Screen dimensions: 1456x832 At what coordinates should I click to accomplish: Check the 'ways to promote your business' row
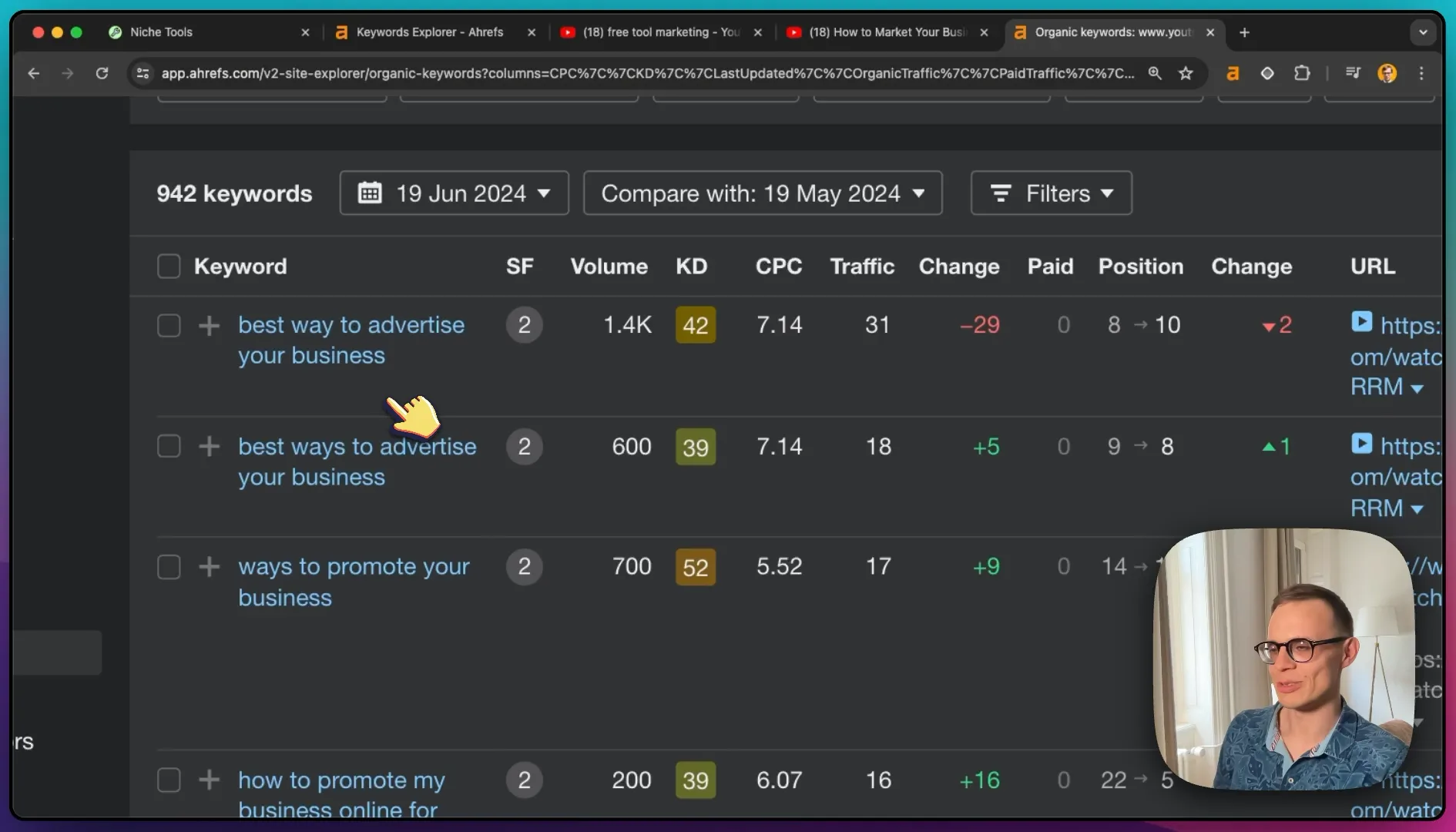coord(169,567)
